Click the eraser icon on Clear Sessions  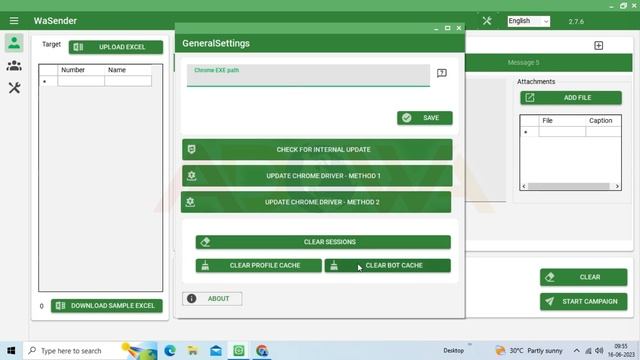(x=205, y=242)
